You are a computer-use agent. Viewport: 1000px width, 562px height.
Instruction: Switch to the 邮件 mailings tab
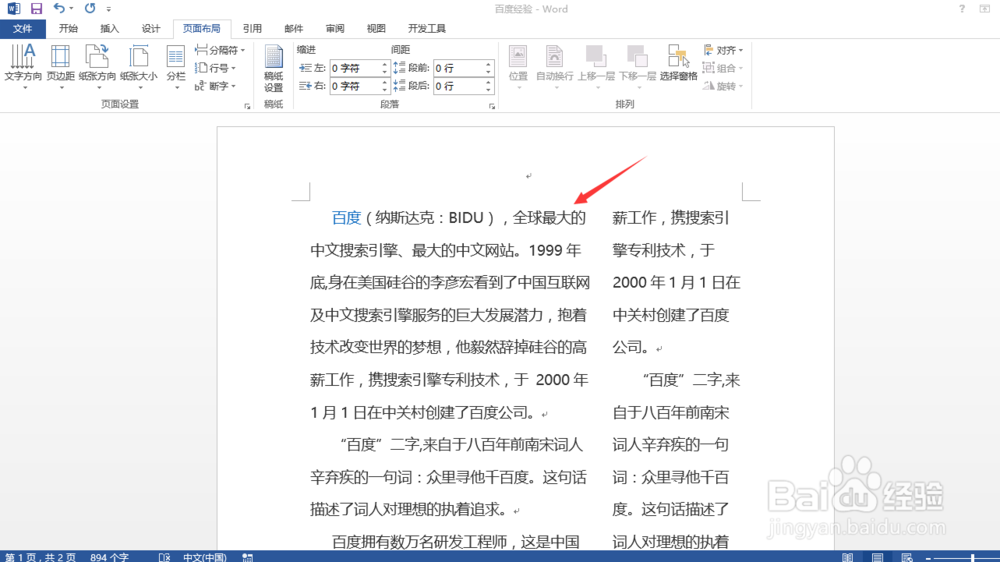[x=293, y=29]
